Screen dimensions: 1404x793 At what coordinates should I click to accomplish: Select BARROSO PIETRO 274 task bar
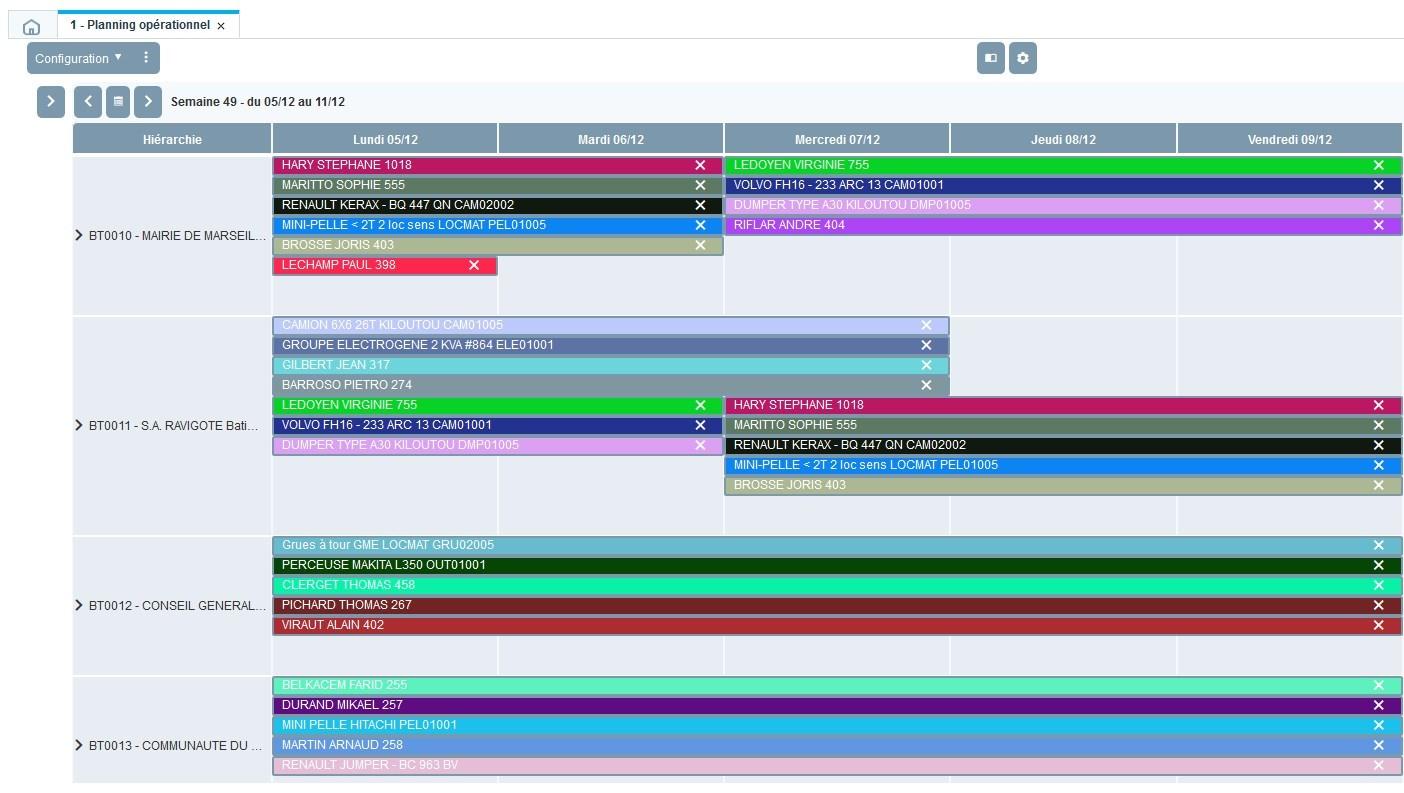[x=611, y=385]
